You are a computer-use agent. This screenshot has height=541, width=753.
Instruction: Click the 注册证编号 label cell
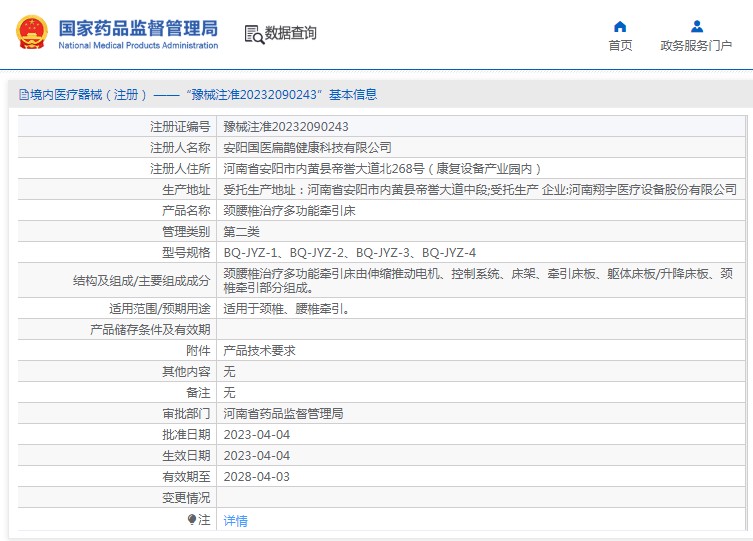point(117,127)
